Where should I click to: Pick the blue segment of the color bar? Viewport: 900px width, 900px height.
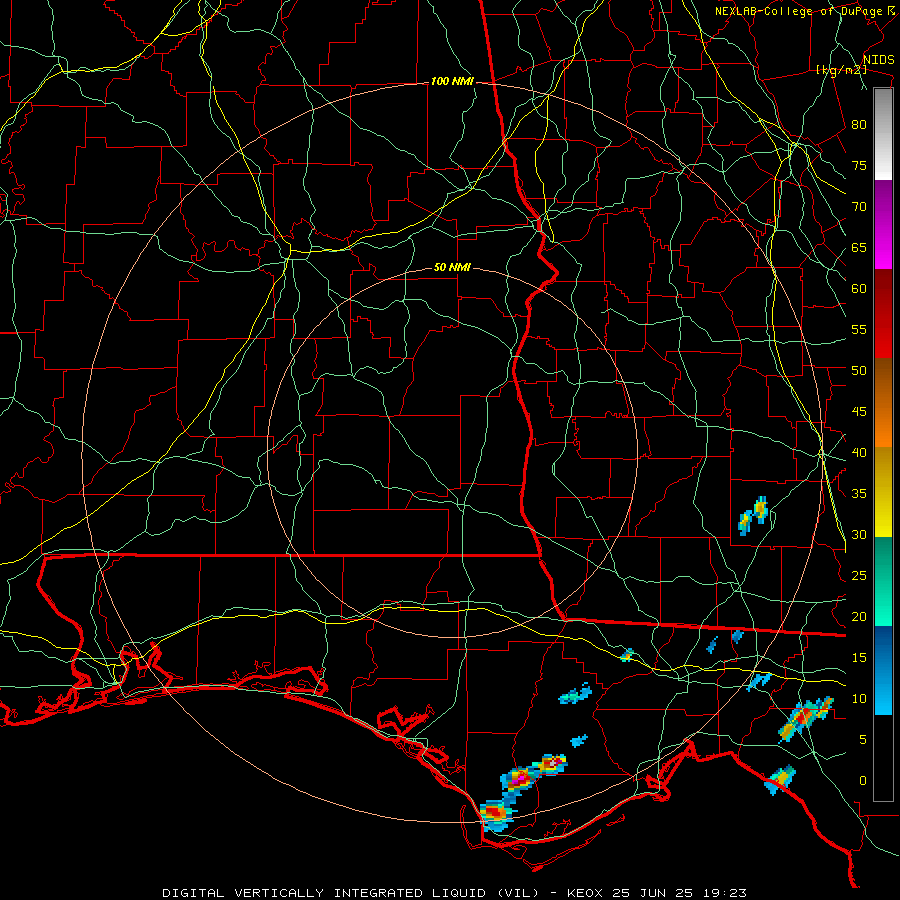pos(883,670)
